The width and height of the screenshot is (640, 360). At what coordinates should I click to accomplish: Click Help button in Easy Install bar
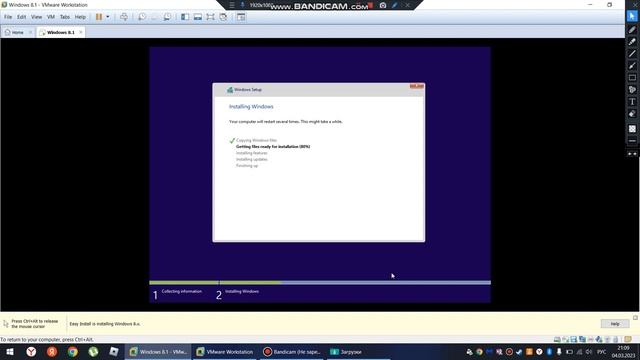point(615,324)
